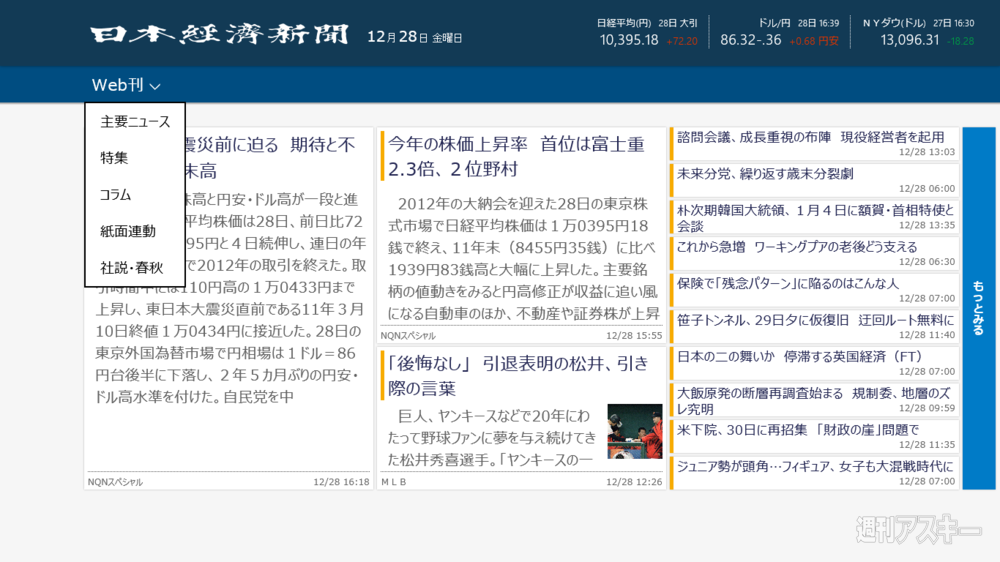Screen dimensions: 1000x562
Task: Click NQNスペシャル label dated 12/28 16:18
Action: [x=115, y=482]
